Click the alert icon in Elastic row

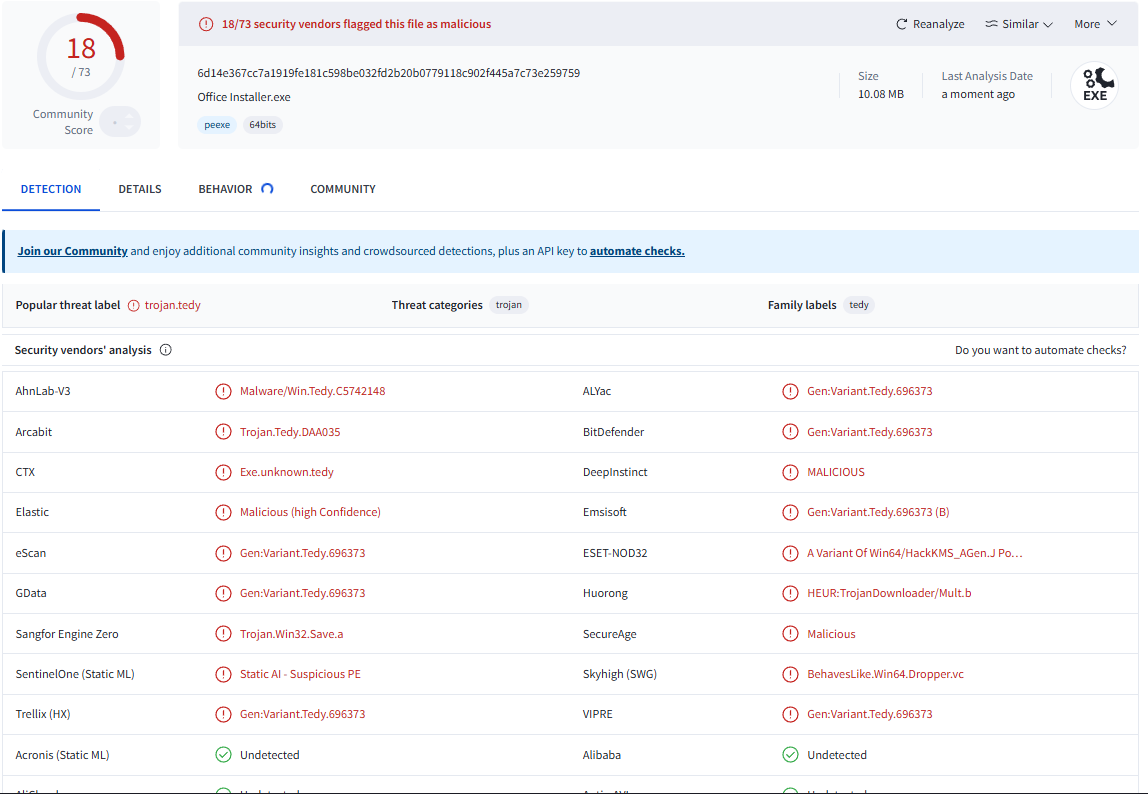tap(223, 513)
